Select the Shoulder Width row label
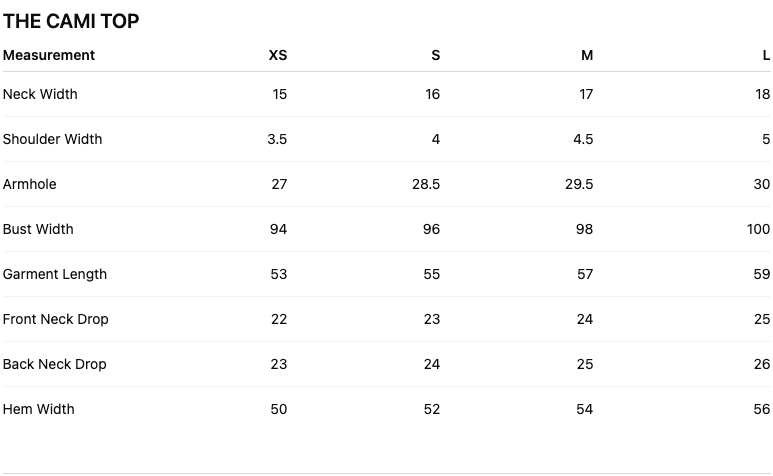 (x=52, y=139)
